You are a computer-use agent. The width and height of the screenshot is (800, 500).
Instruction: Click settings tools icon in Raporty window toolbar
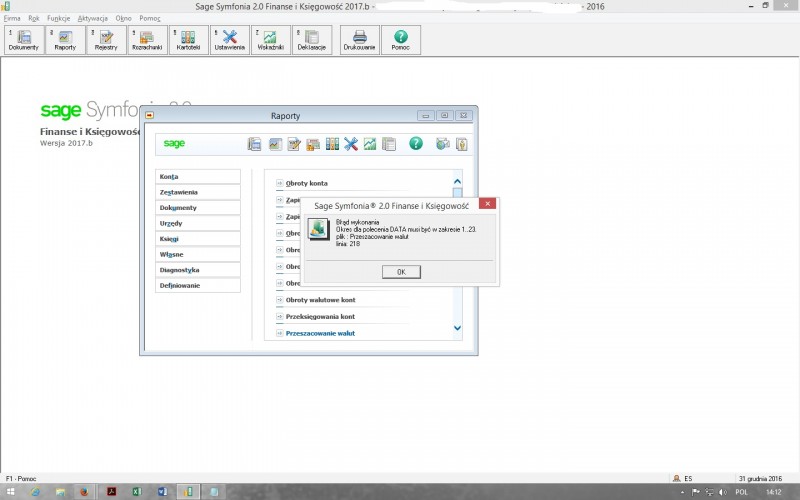pyautogui.click(x=351, y=144)
